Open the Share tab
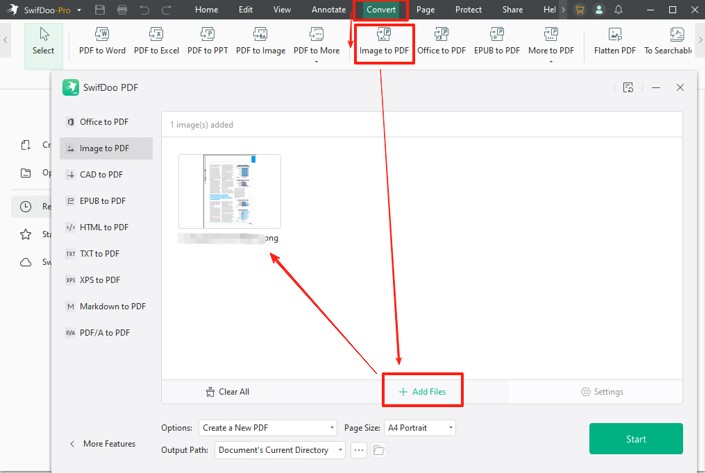 tap(513, 9)
